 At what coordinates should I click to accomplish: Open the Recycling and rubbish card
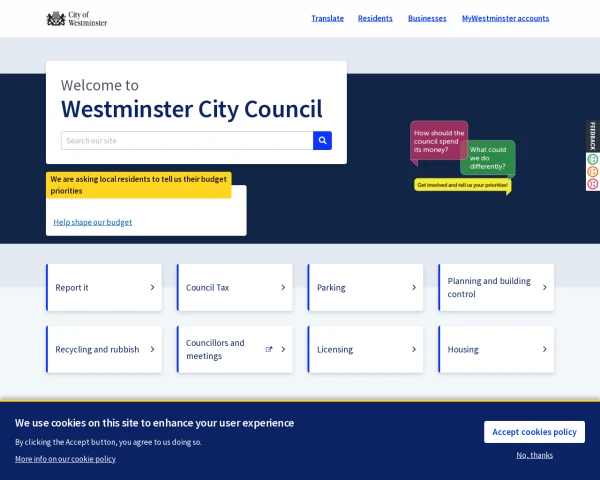[x=104, y=349]
